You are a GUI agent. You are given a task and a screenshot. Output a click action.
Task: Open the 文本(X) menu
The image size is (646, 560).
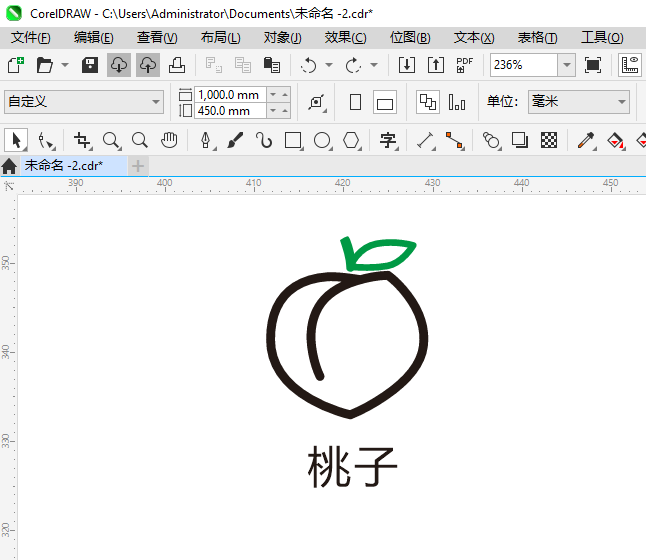coord(474,38)
